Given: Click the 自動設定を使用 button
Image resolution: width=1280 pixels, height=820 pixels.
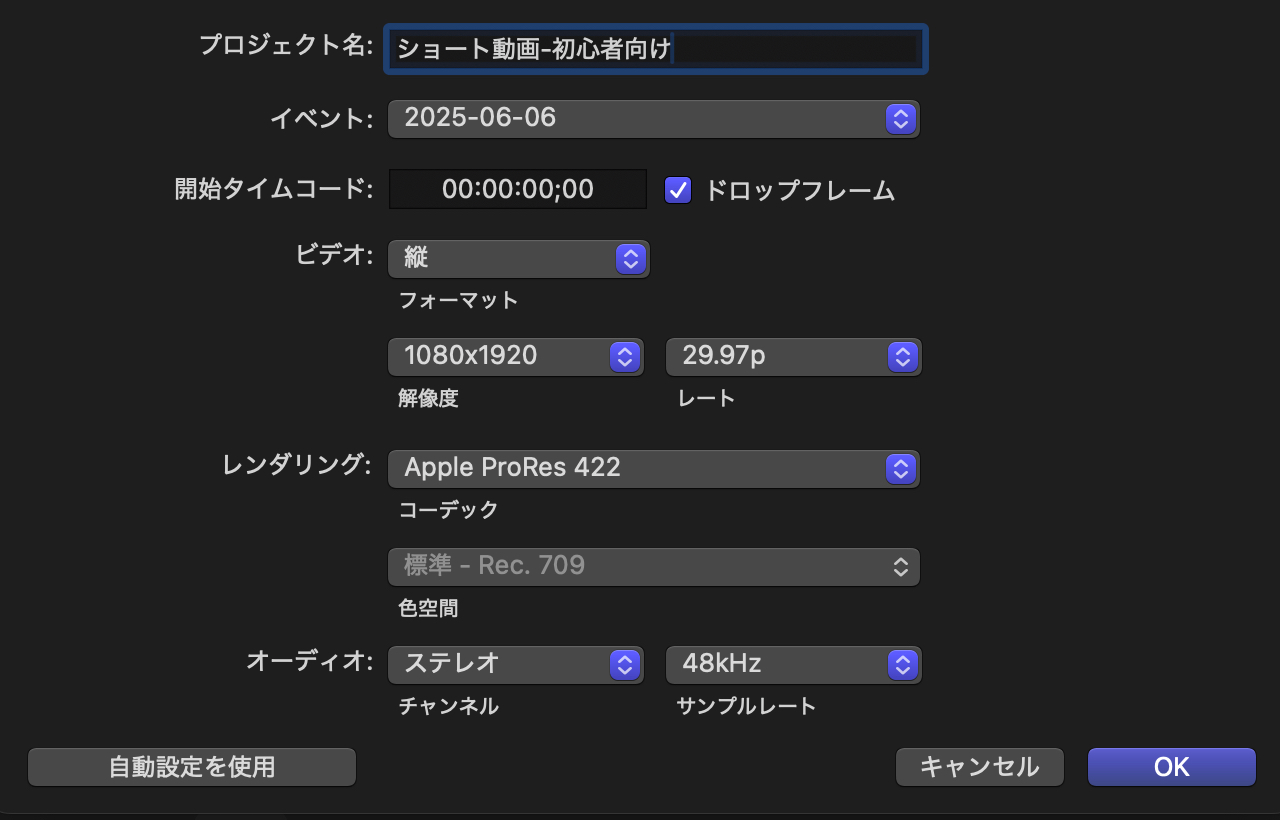Looking at the screenshot, I should point(191,767).
